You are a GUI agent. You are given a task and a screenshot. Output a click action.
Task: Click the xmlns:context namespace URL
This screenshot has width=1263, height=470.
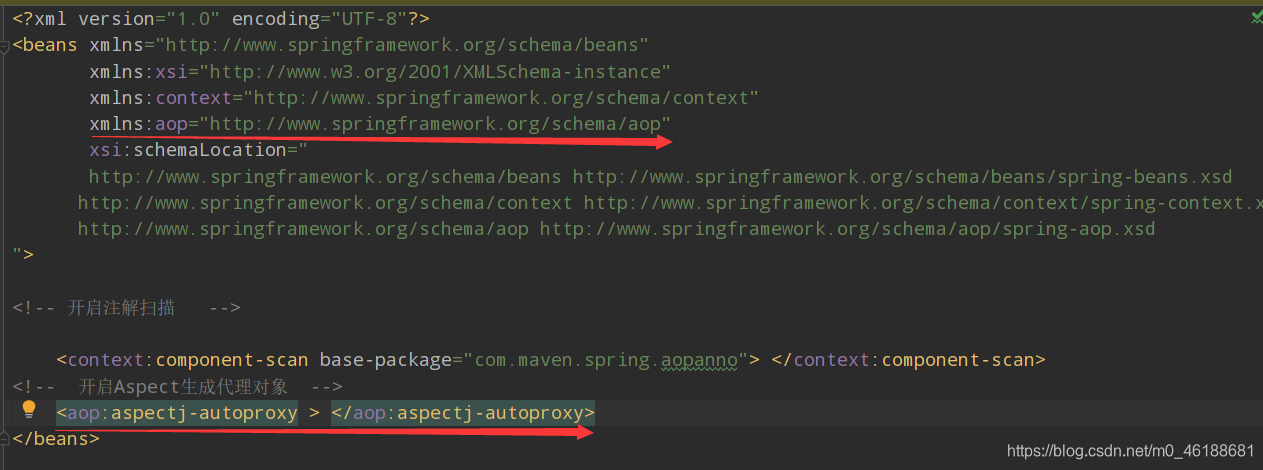coord(501,98)
